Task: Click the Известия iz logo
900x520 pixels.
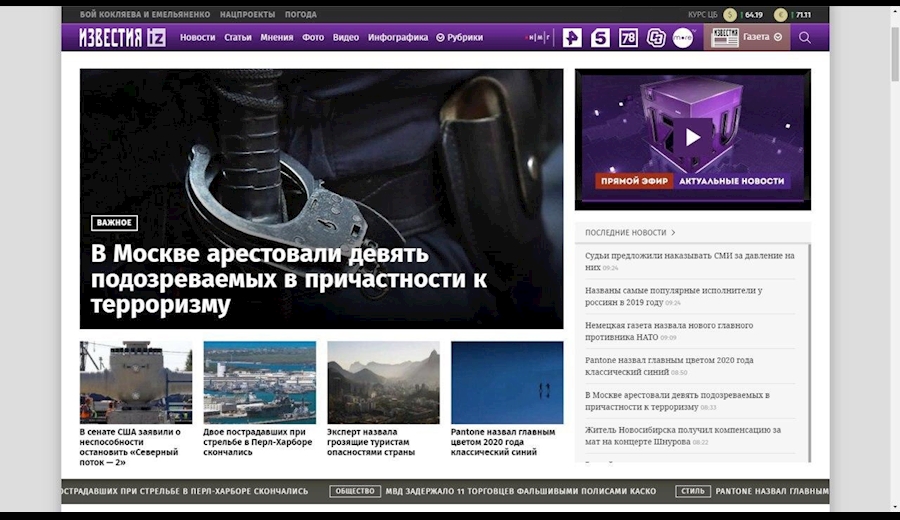Action: [115, 37]
